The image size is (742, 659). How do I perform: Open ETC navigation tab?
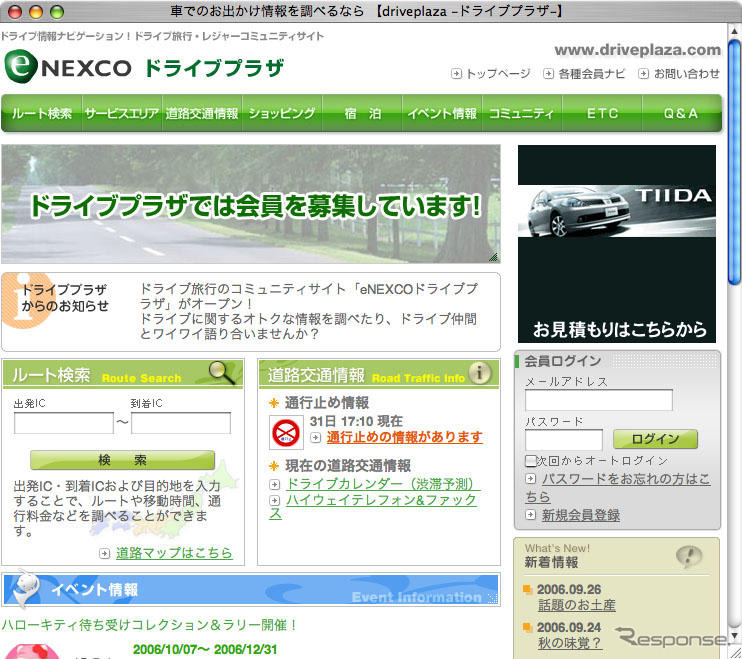pyautogui.click(x=602, y=114)
